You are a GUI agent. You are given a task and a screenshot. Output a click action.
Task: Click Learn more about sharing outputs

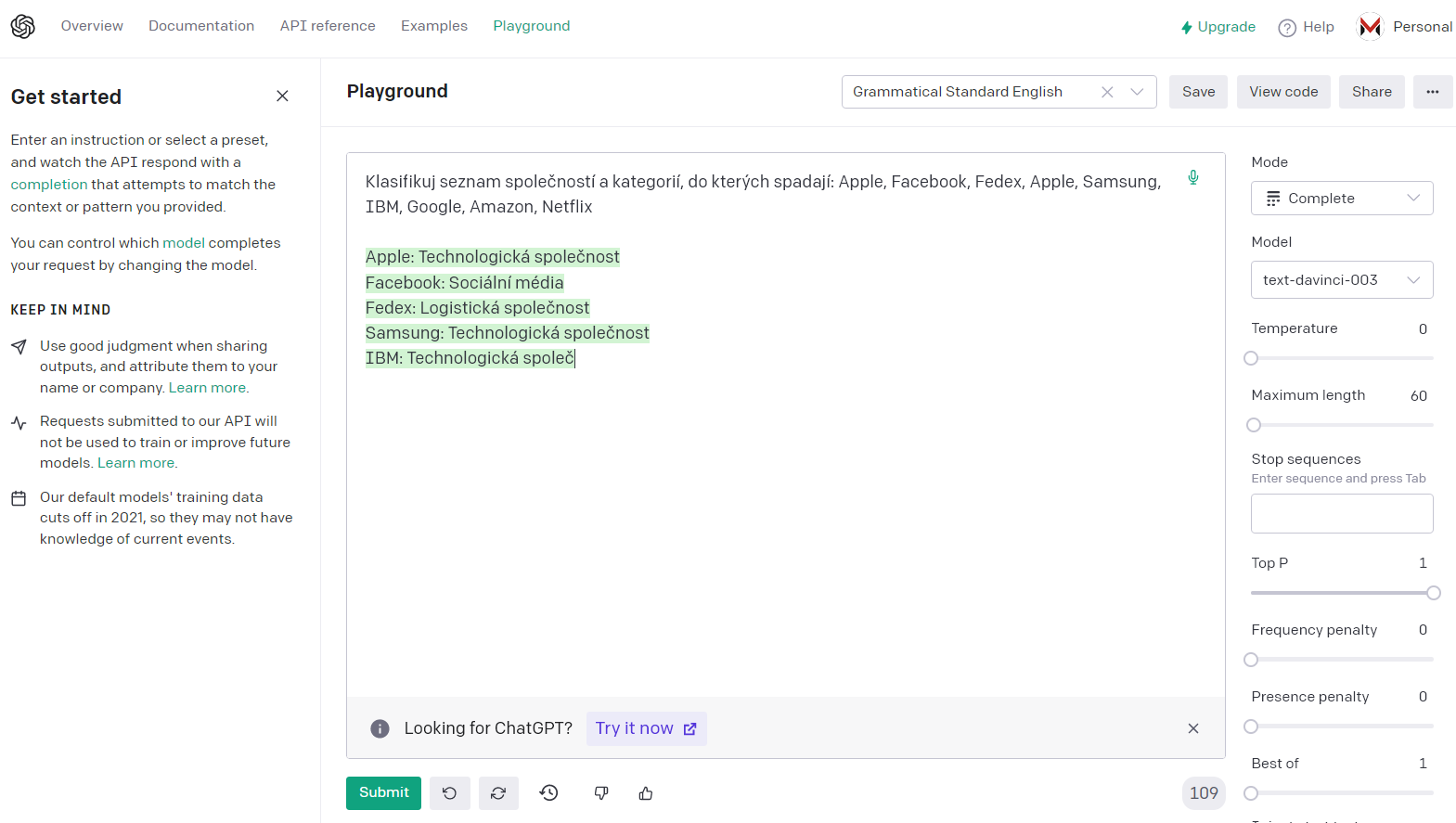(207, 388)
